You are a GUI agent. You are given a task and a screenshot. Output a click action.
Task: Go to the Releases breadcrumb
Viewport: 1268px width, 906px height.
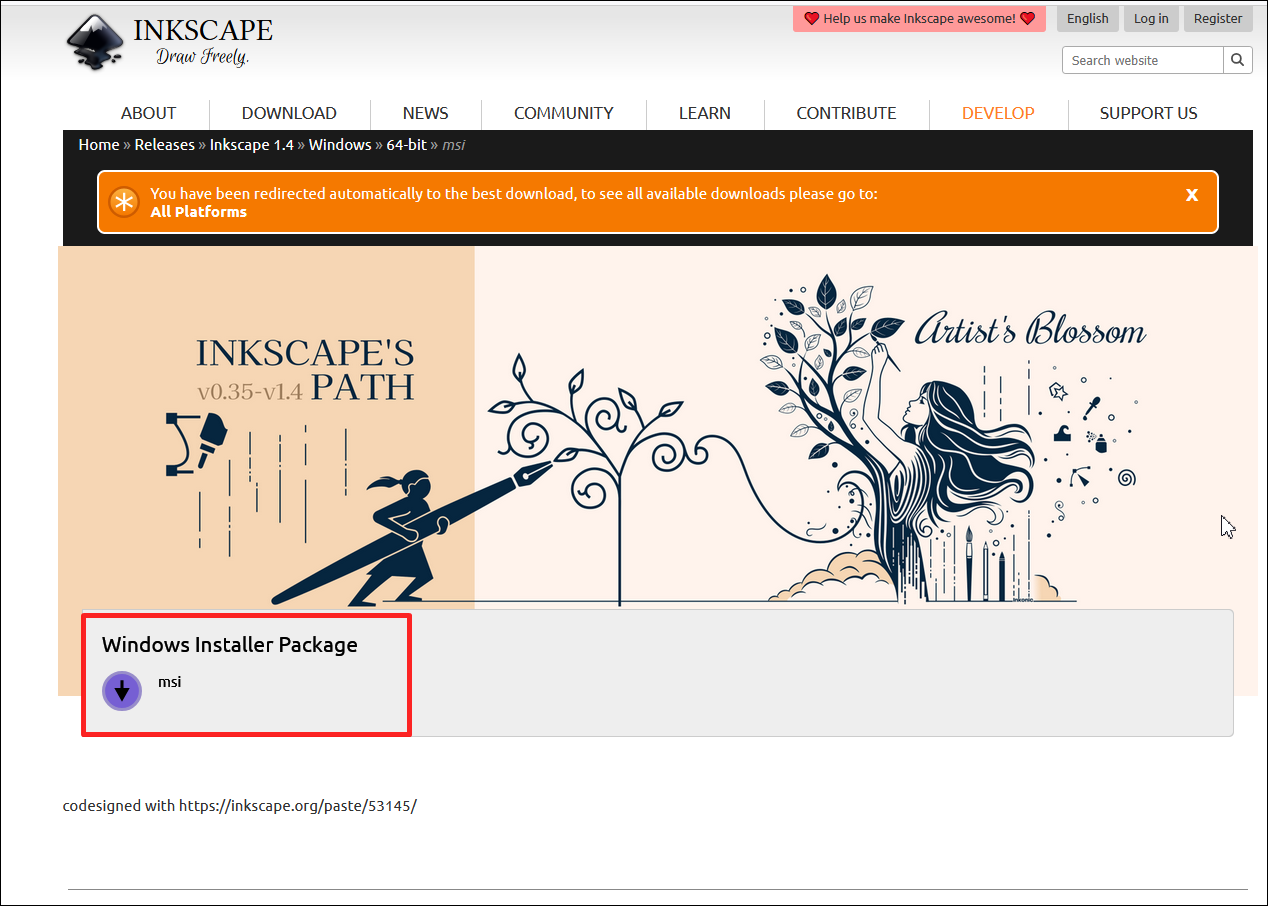point(165,145)
